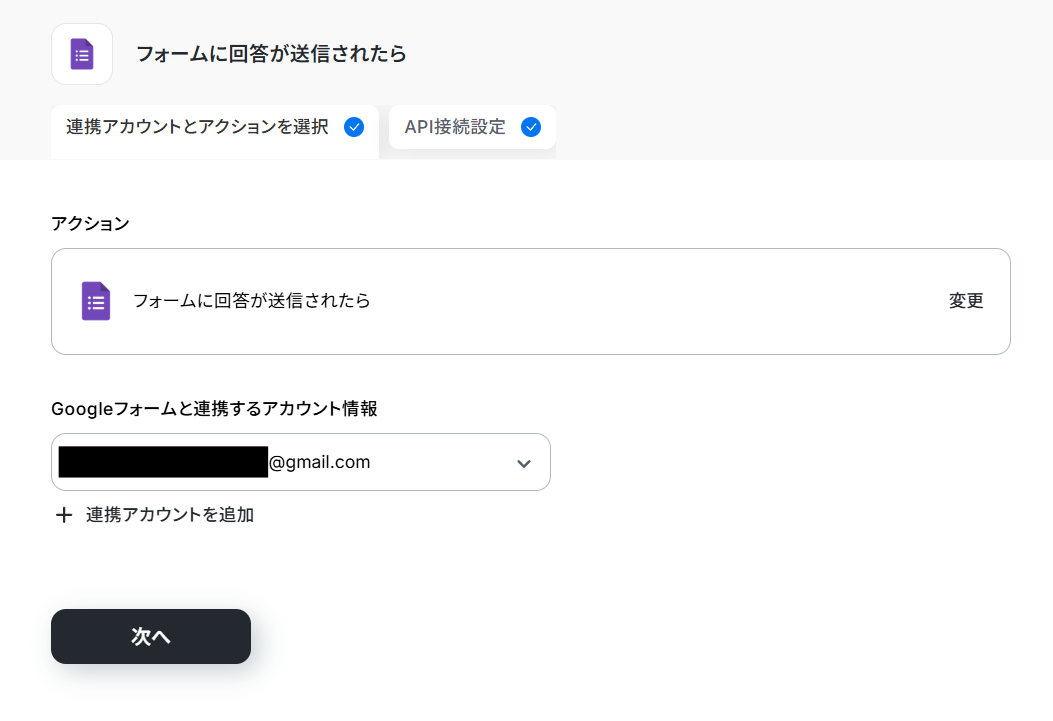Screen dimensions: 1053x721
Task: Click the @gmail.com text in account selector
Action: tap(320, 462)
